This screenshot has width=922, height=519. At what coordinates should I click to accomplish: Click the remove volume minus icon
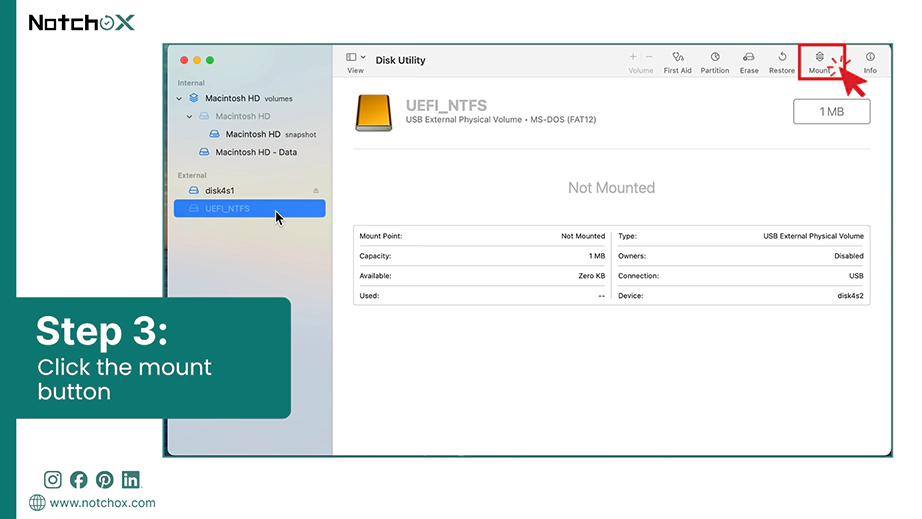pyautogui.click(x=649, y=57)
